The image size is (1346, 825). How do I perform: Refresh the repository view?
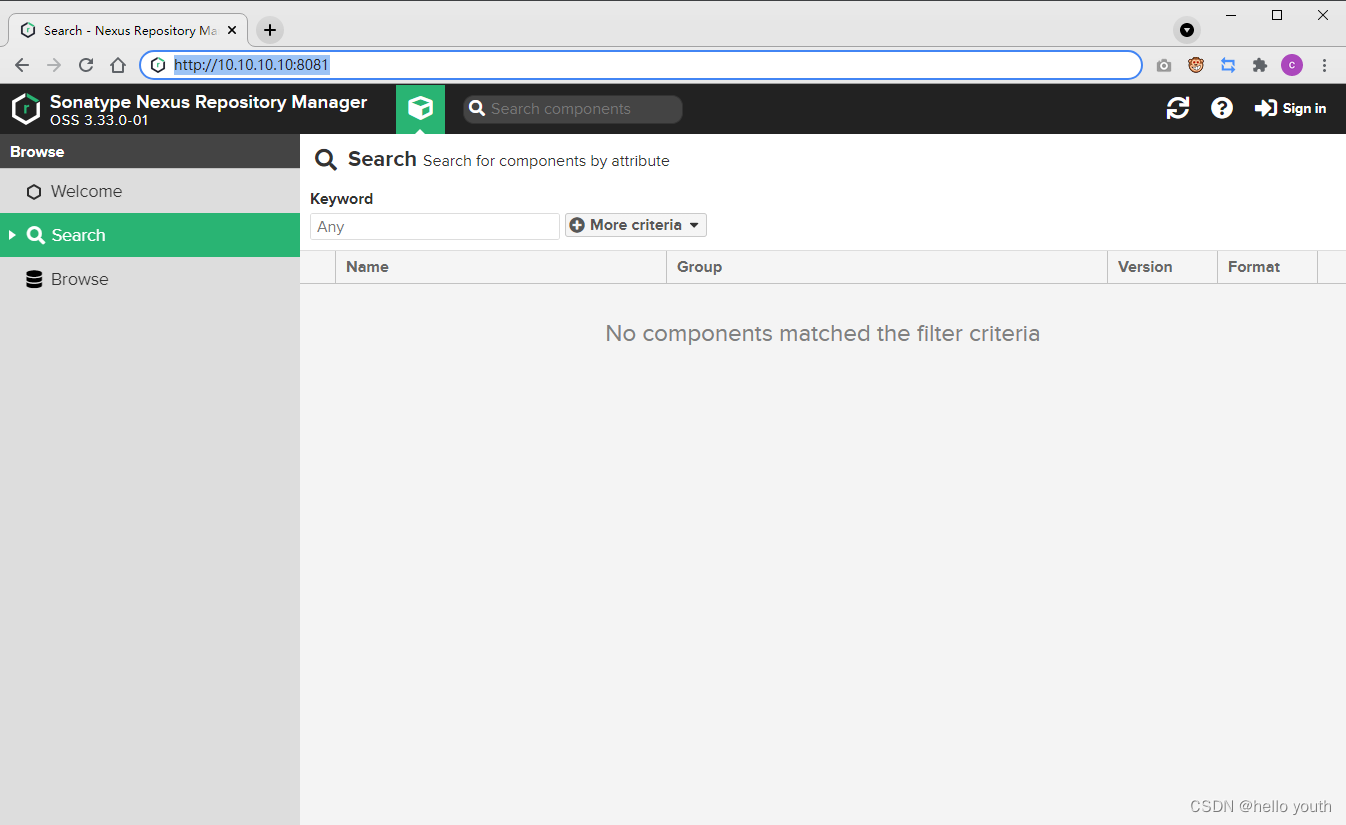point(1177,108)
